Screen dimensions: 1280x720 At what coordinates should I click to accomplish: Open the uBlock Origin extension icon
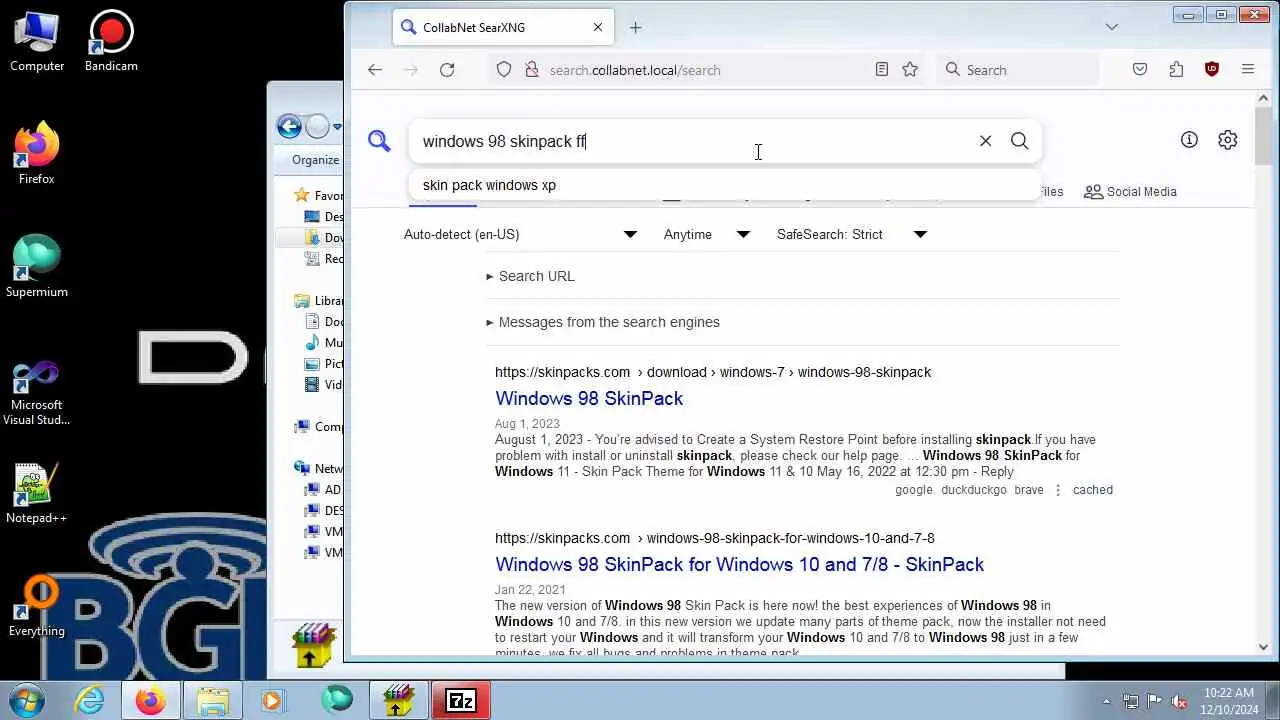click(1212, 70)
